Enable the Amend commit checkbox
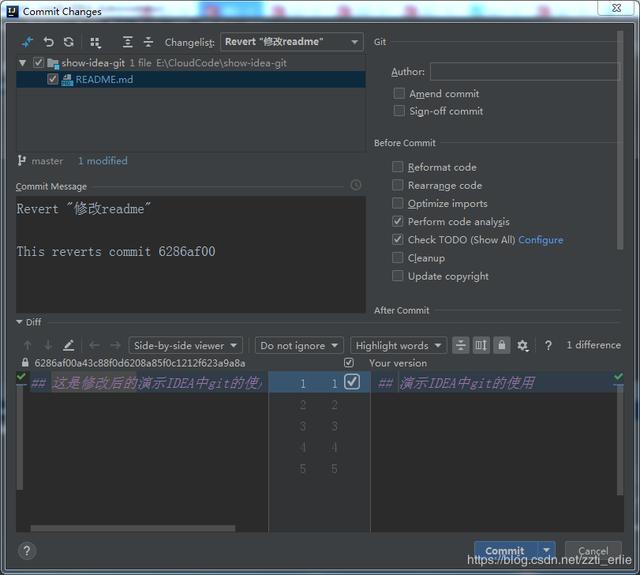Image resolution: width=640 pixels, height=575 pixels. click(399, 94)
